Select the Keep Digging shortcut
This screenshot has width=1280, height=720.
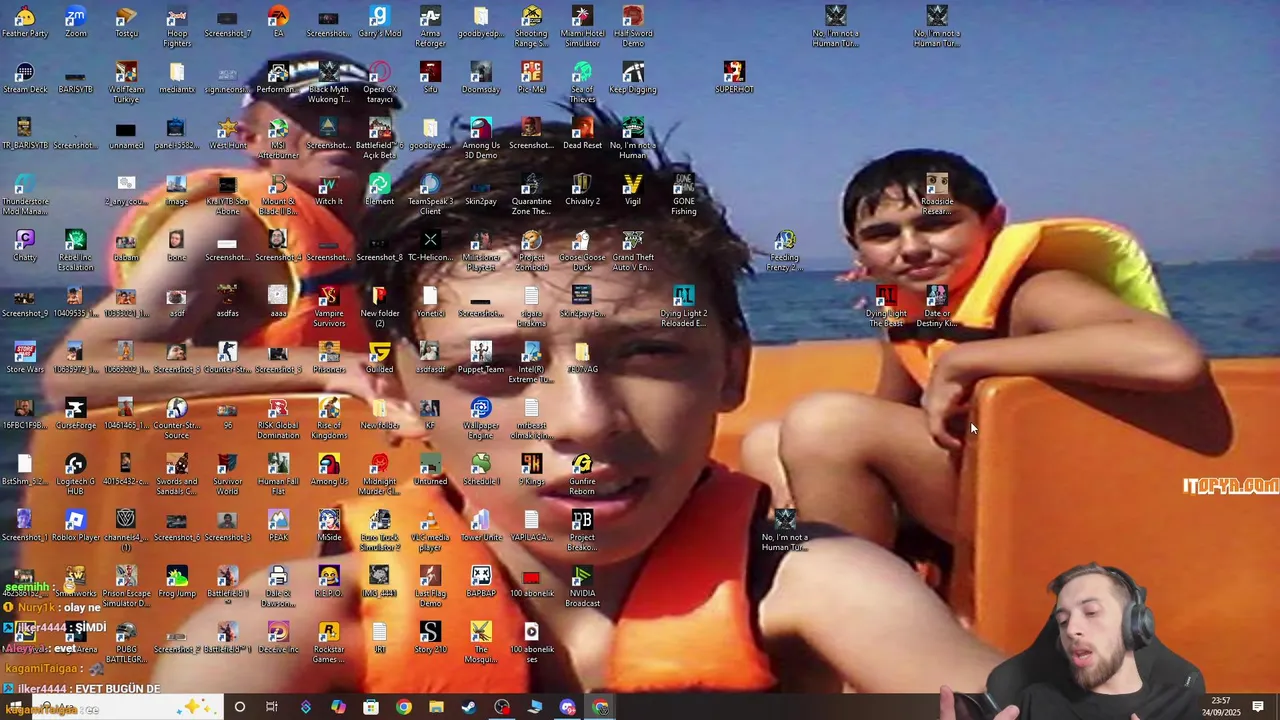coord(633,78)
